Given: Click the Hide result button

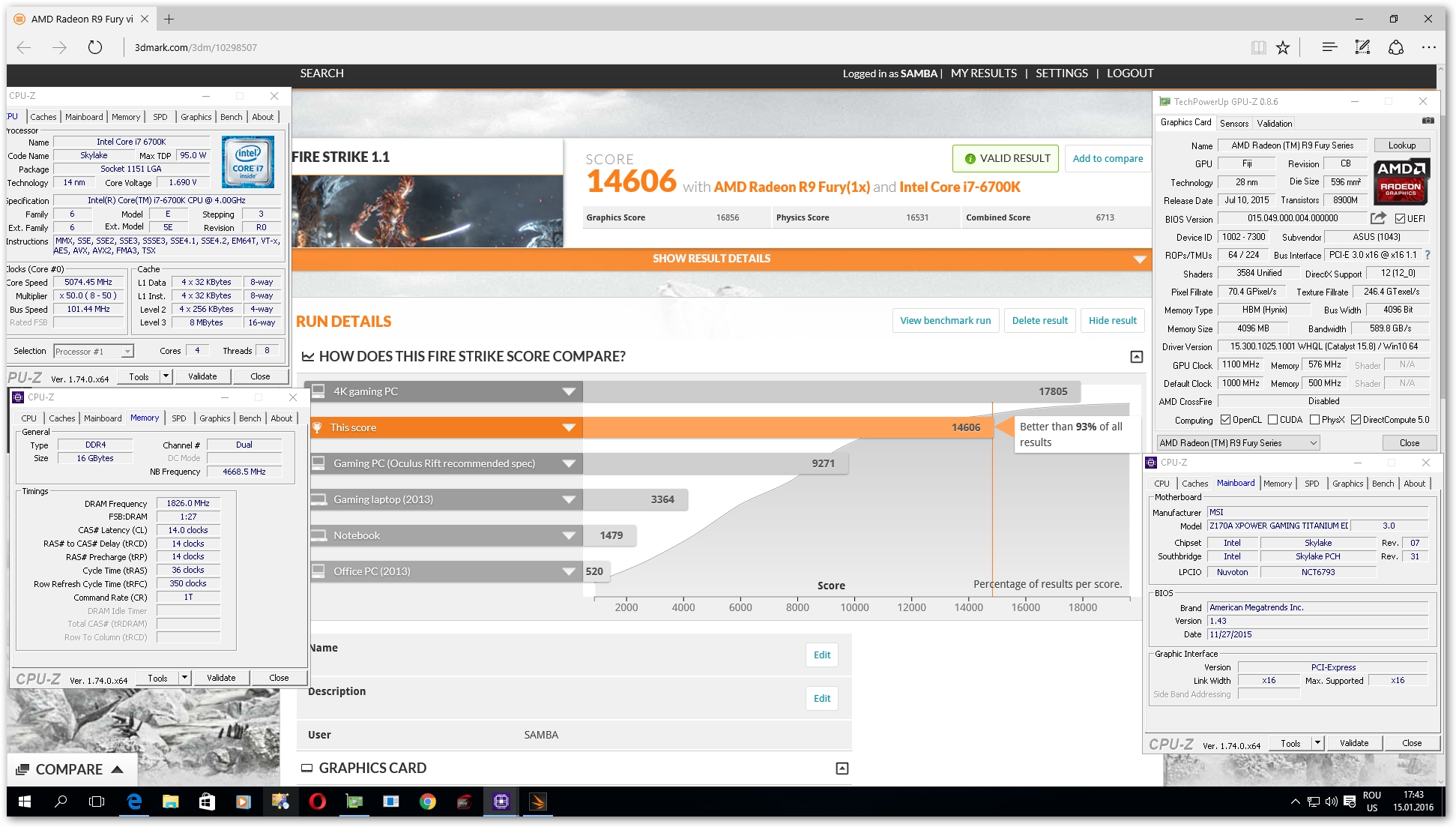Looking at the screenshot, I should click(1113, 321).
